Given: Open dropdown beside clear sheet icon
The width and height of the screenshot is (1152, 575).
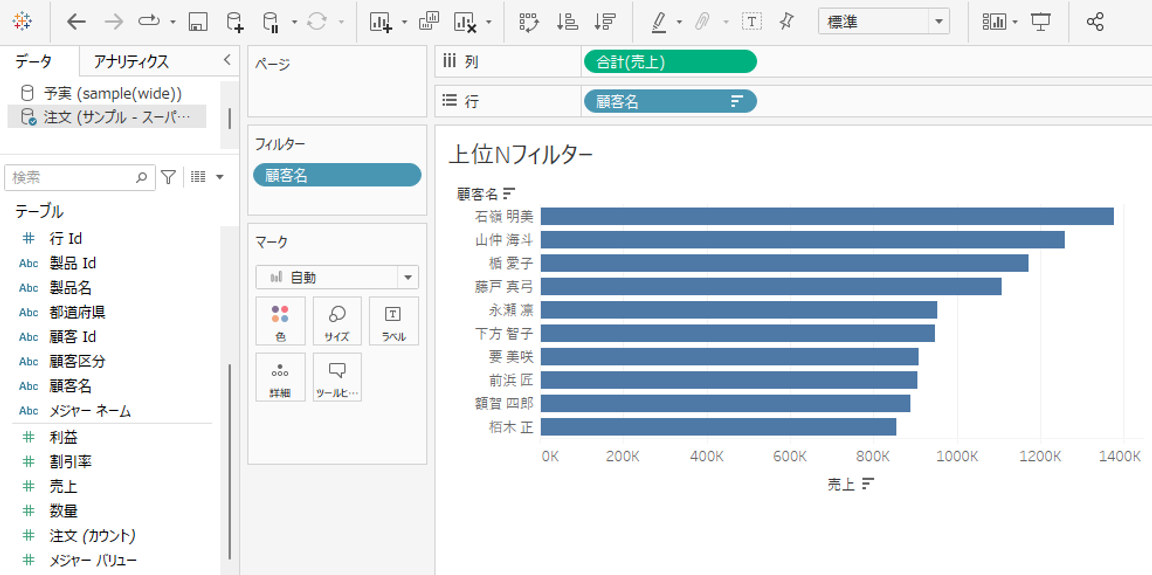Looking at the screenshot, I should pos(489,22).
